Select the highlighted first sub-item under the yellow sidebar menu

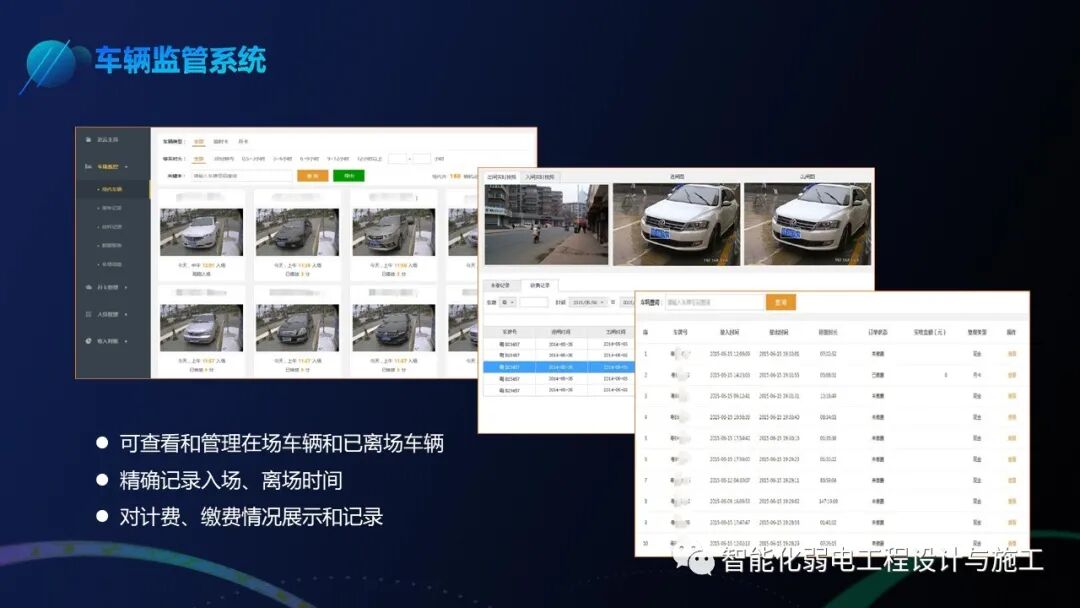click(112, 189)
